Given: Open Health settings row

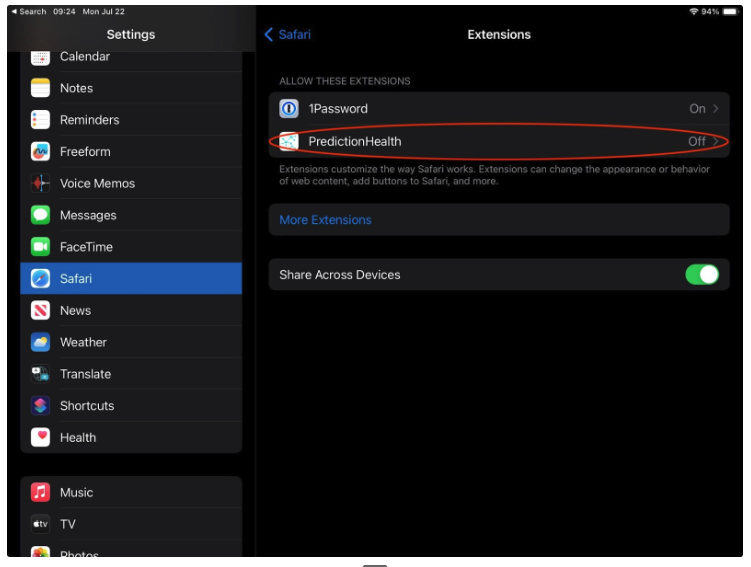Looking at the screenshot, I should pyautogui.click(x=131, y=437).
